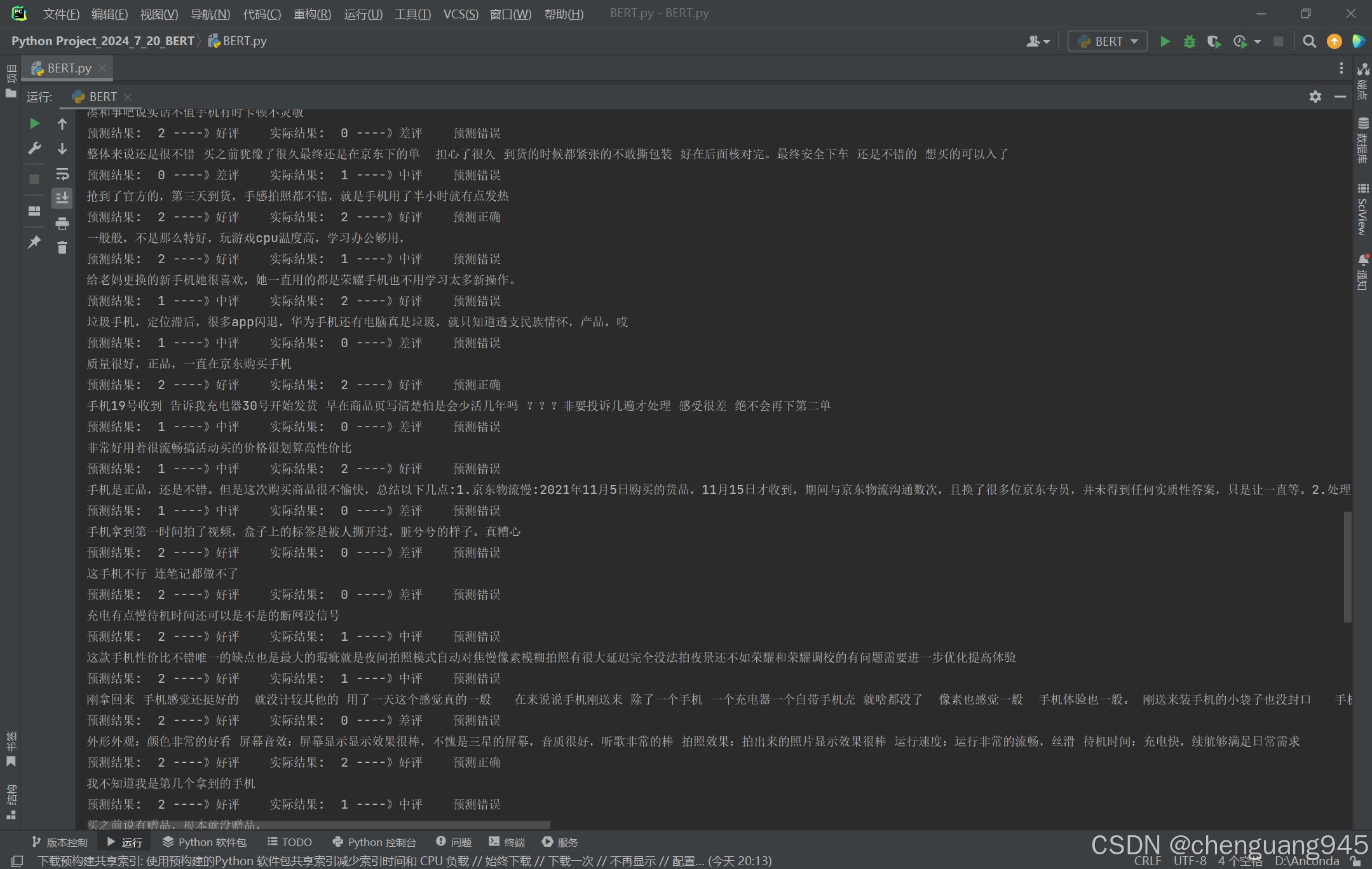The width and height of the screenshot is (1372, 869).
Task: Open the user account dropdown
Action: [x=1038, y=41]
